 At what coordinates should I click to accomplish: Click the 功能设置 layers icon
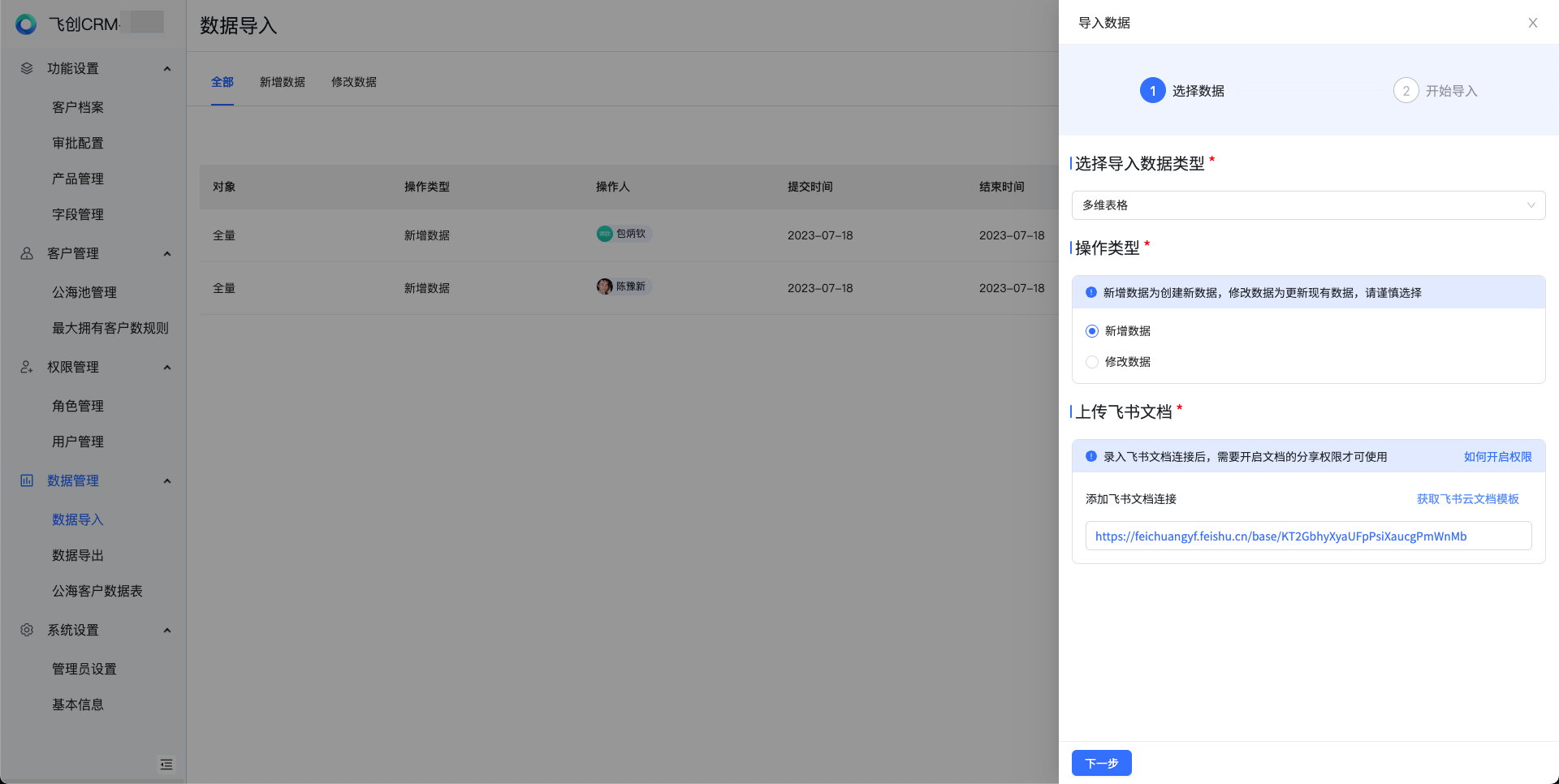[27, 68]
